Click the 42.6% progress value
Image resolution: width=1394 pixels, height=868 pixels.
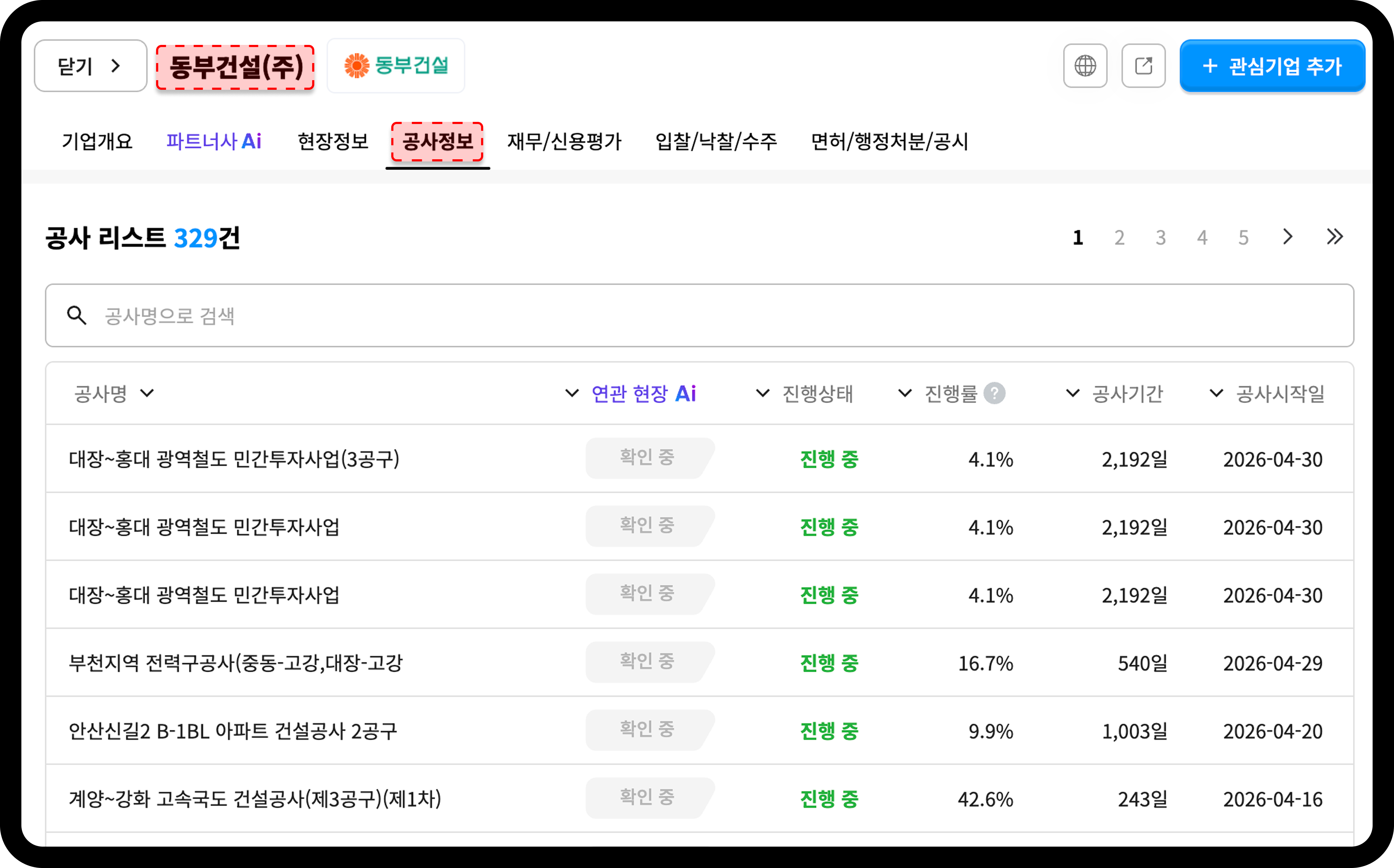(x=985, y=799)
